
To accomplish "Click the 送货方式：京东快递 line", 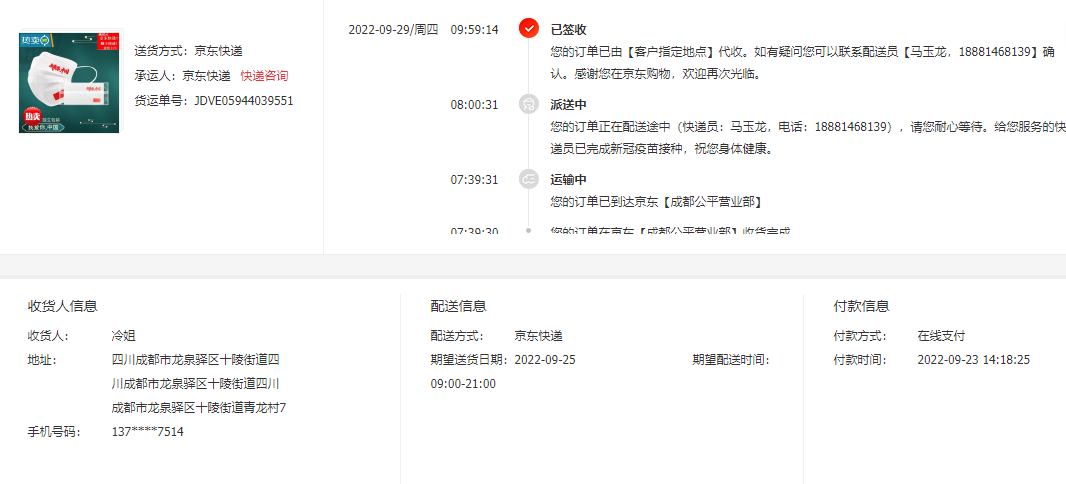I will pyautogui.click(x=188, y=50).
